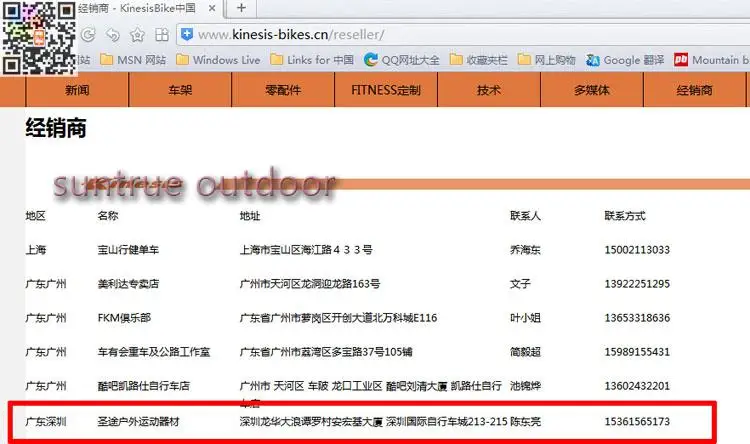Click dealer name 酷吧凯路仕自行车店

[143, 386]
